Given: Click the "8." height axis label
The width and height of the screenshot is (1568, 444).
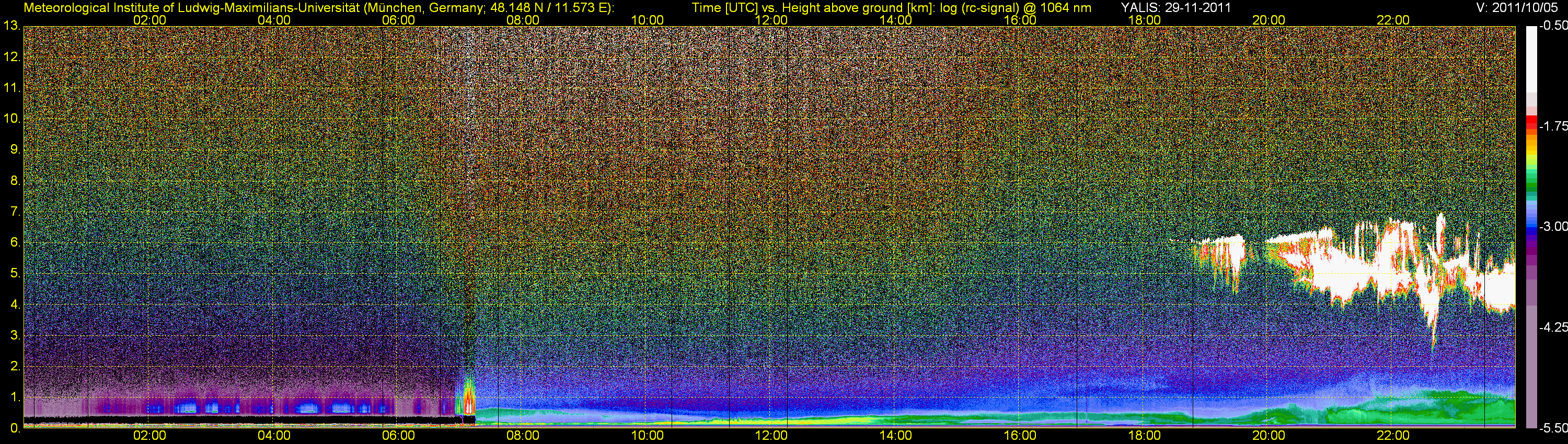Looking at the screenshot, I should (16, 181).
